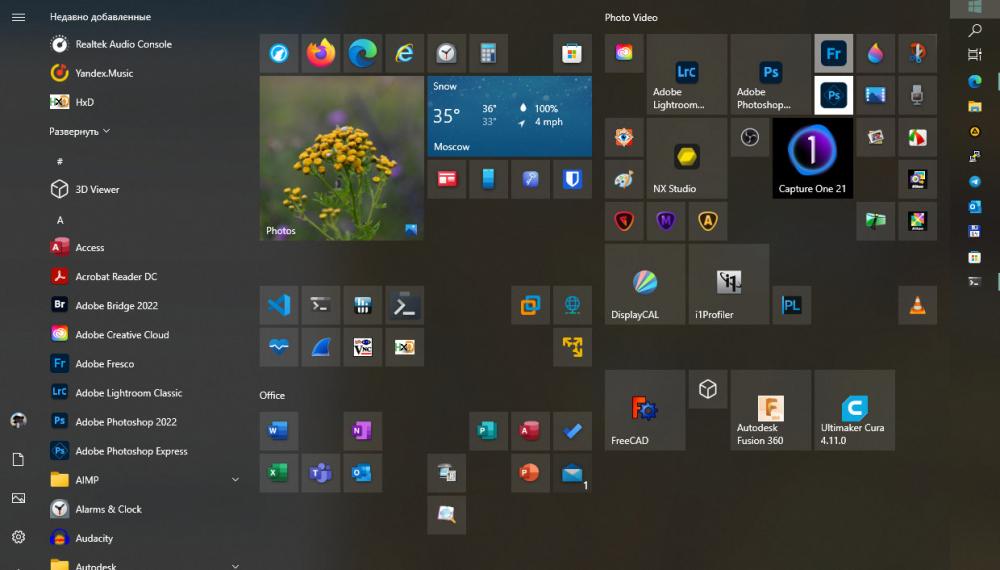Open DxO PhotoLab PL tile
The width and height of the screenshot is (1000, 570).
791,305
